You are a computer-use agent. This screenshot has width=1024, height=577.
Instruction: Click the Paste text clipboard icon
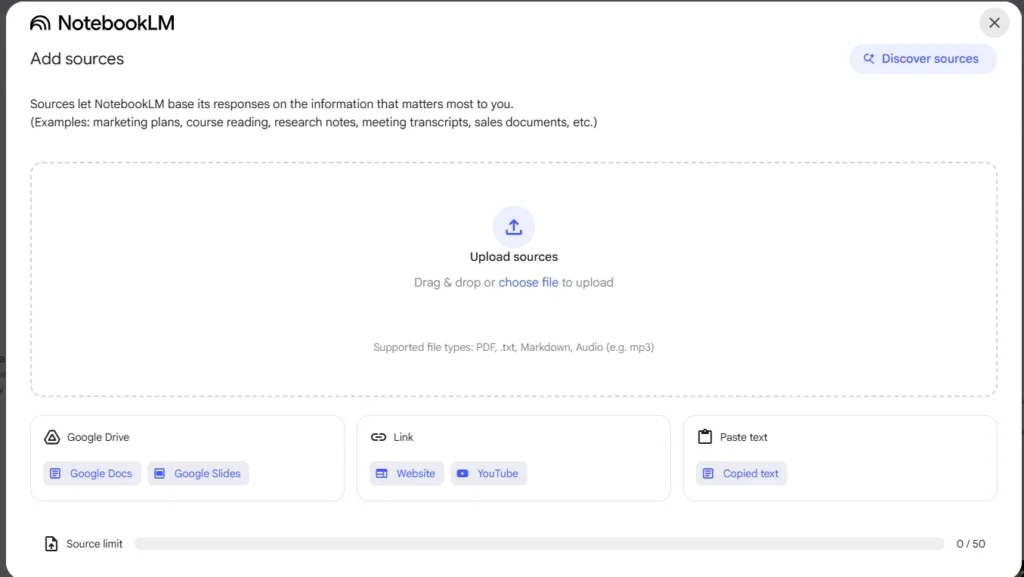705,437
